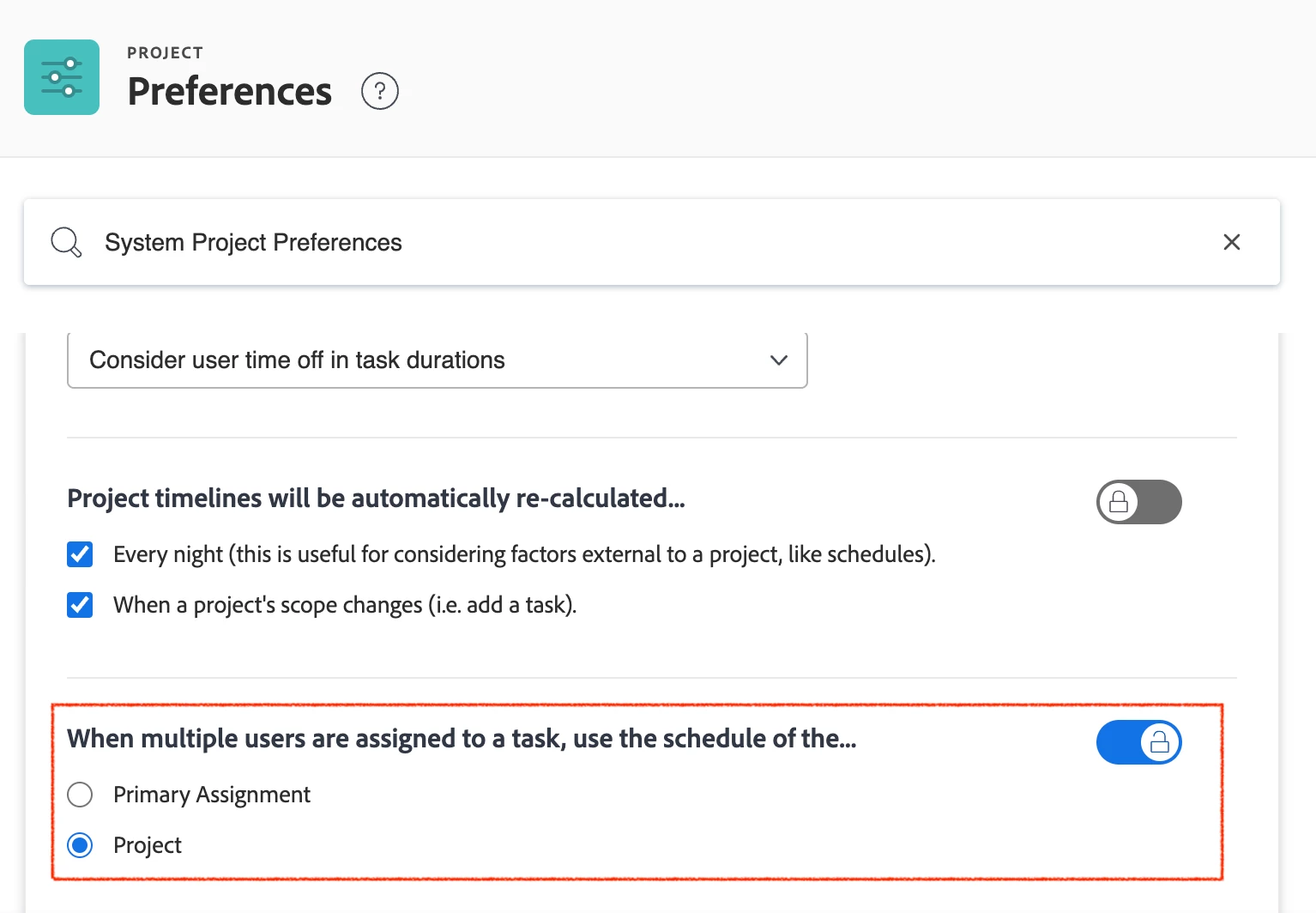Click the Preferences page title
This screenshot has width=1316, height=913.
coord(229,92)
